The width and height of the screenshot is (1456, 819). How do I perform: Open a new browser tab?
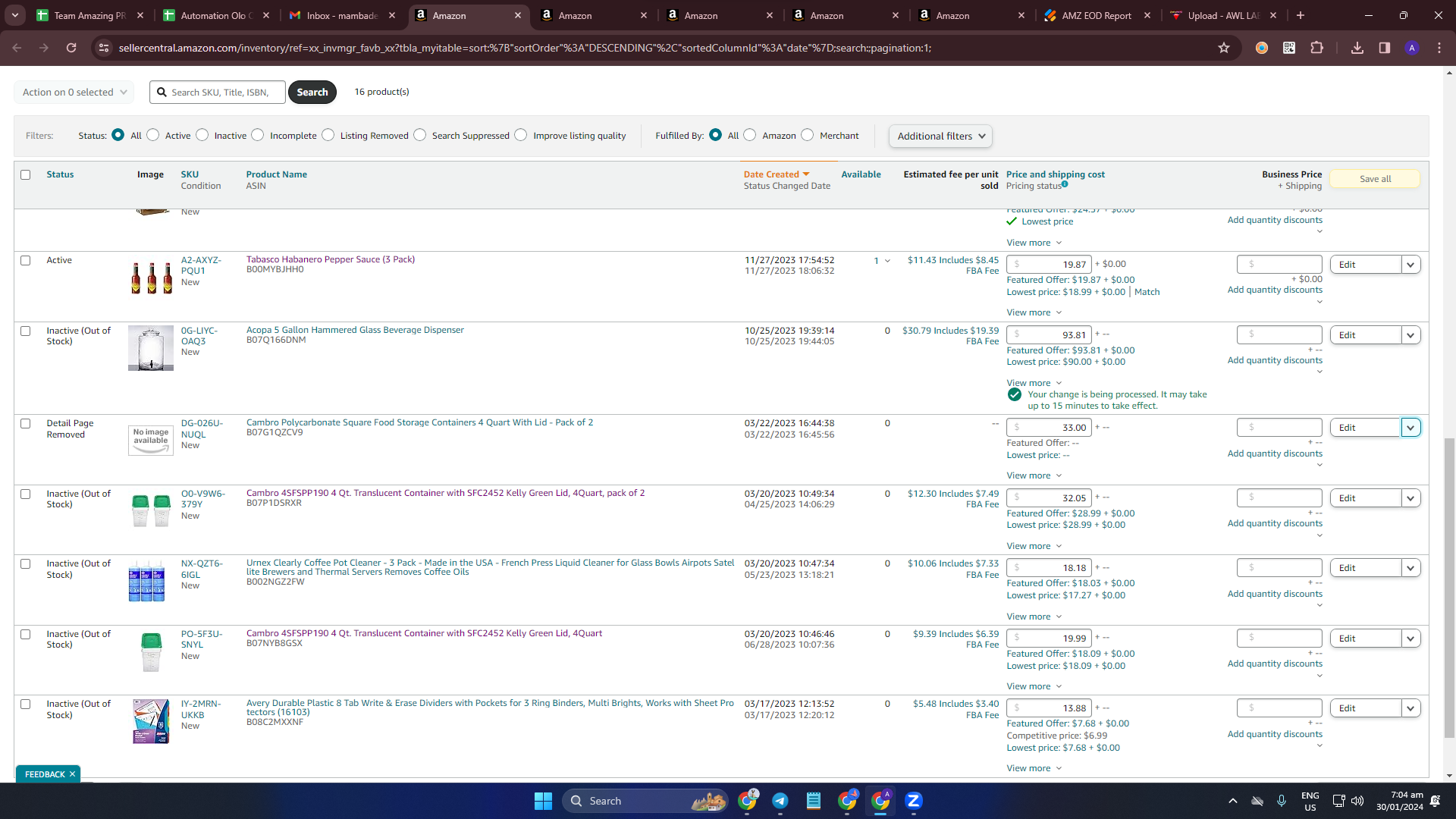point(1301,15)
